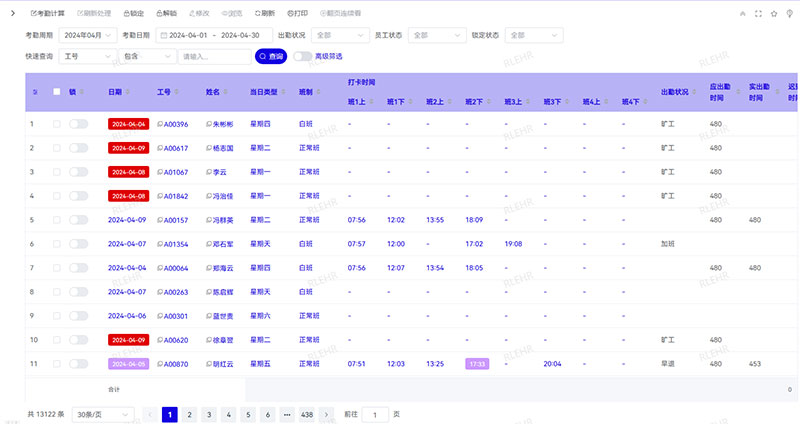The image size is (800, 424).
Task: Toggle lock switch for row A00617
Action: pos(79,148)
